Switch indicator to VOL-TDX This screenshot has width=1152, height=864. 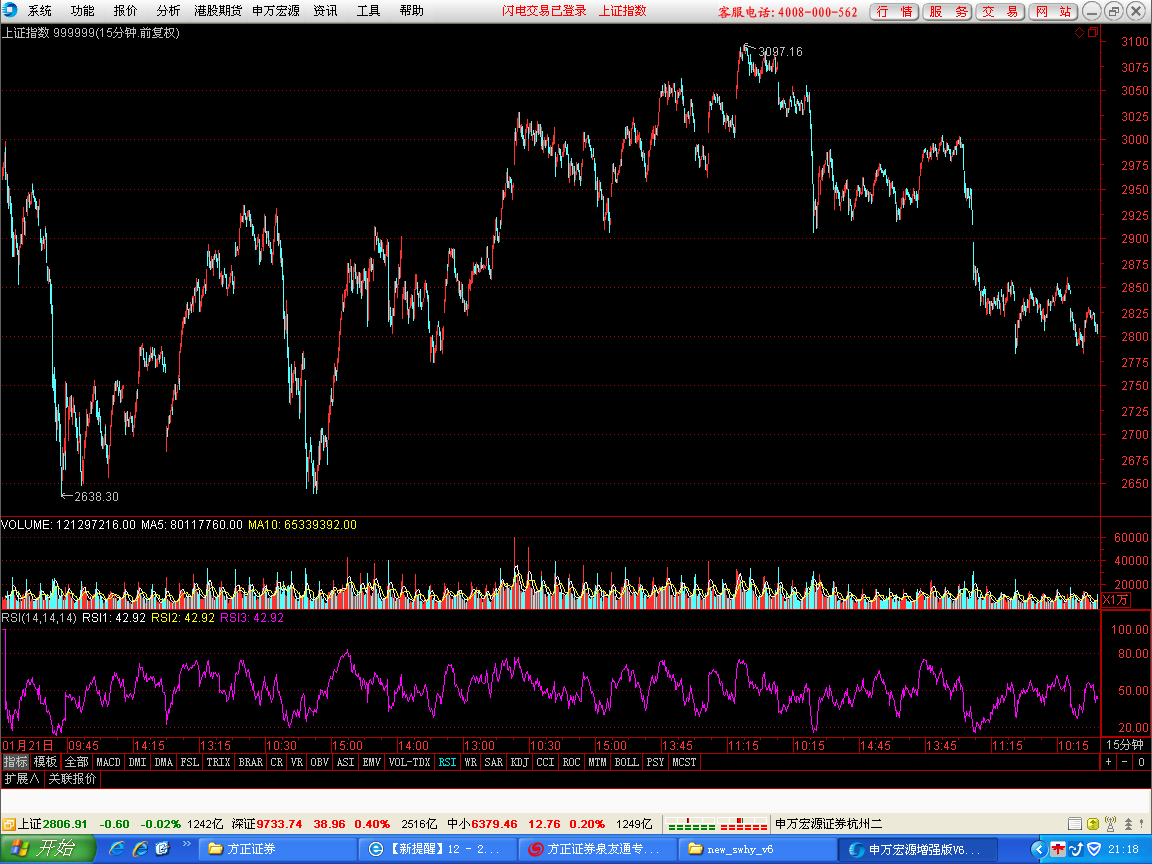click(x=409, y=762)
